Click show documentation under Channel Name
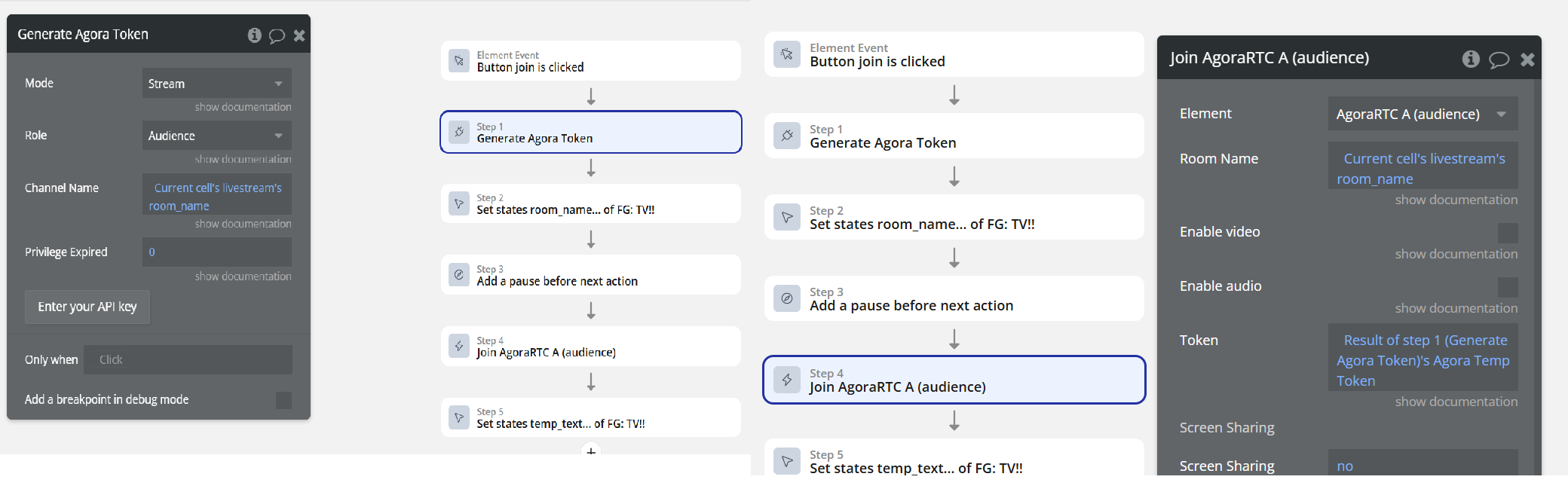 coord(243,224)
